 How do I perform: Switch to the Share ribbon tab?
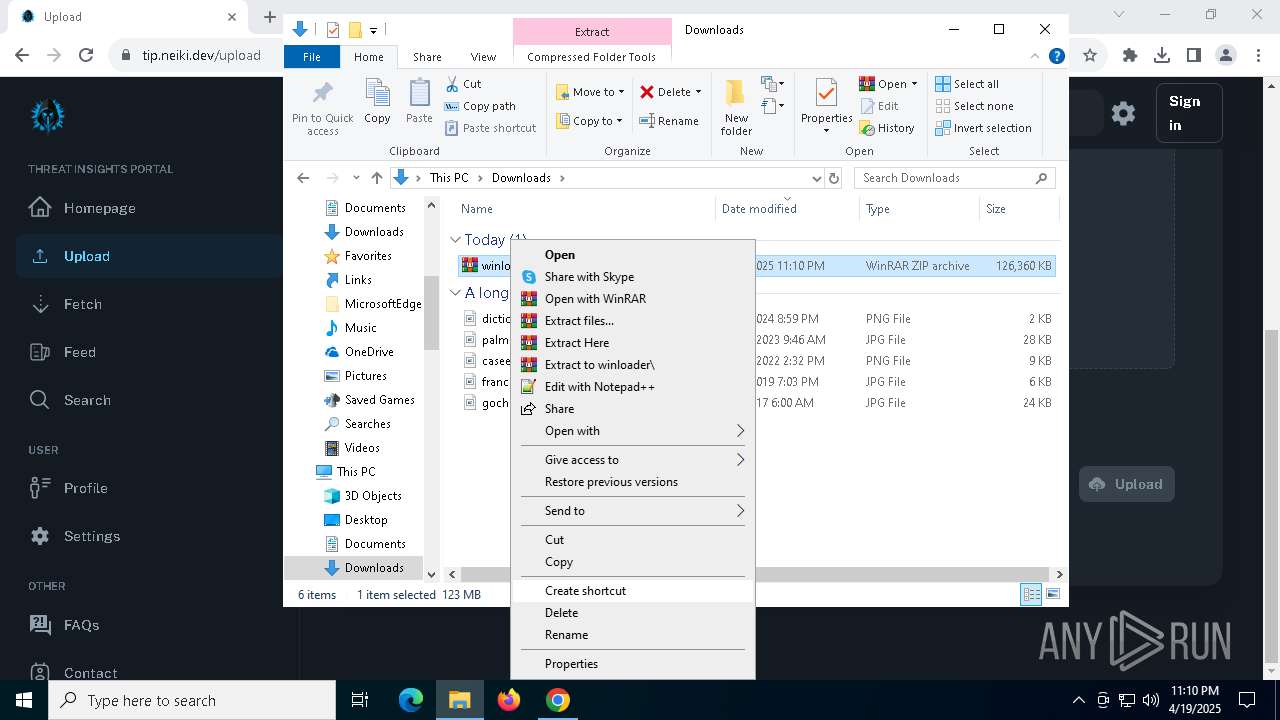click(427, 57)
